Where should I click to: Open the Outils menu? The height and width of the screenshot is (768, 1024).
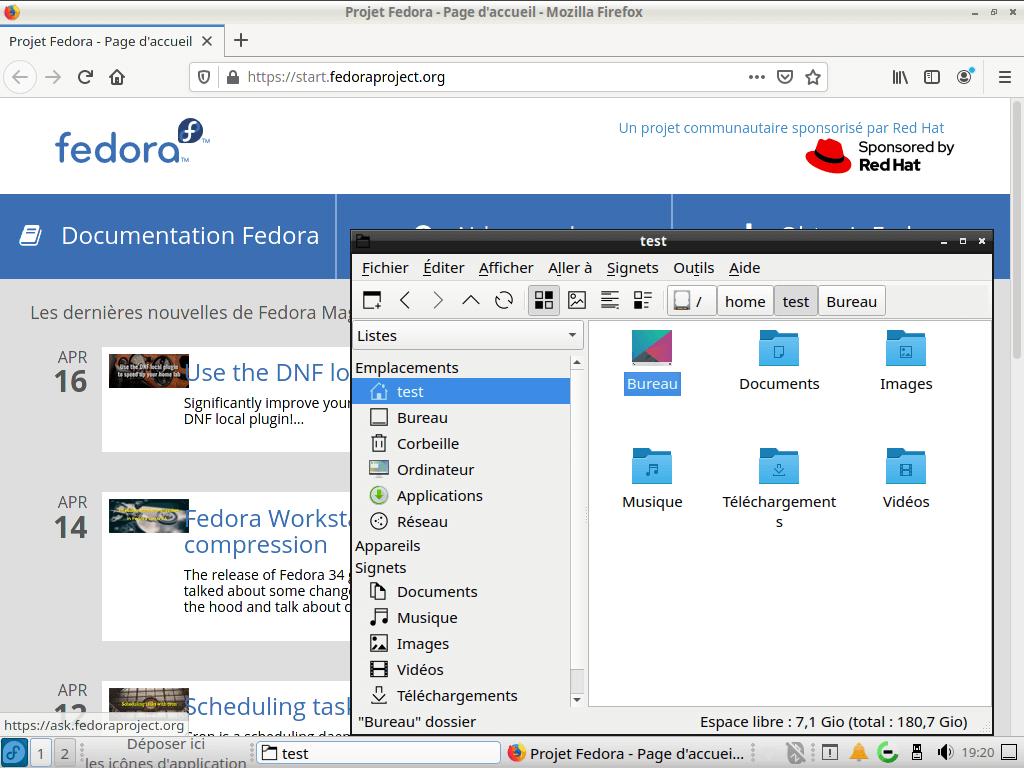tap(694, 268)
